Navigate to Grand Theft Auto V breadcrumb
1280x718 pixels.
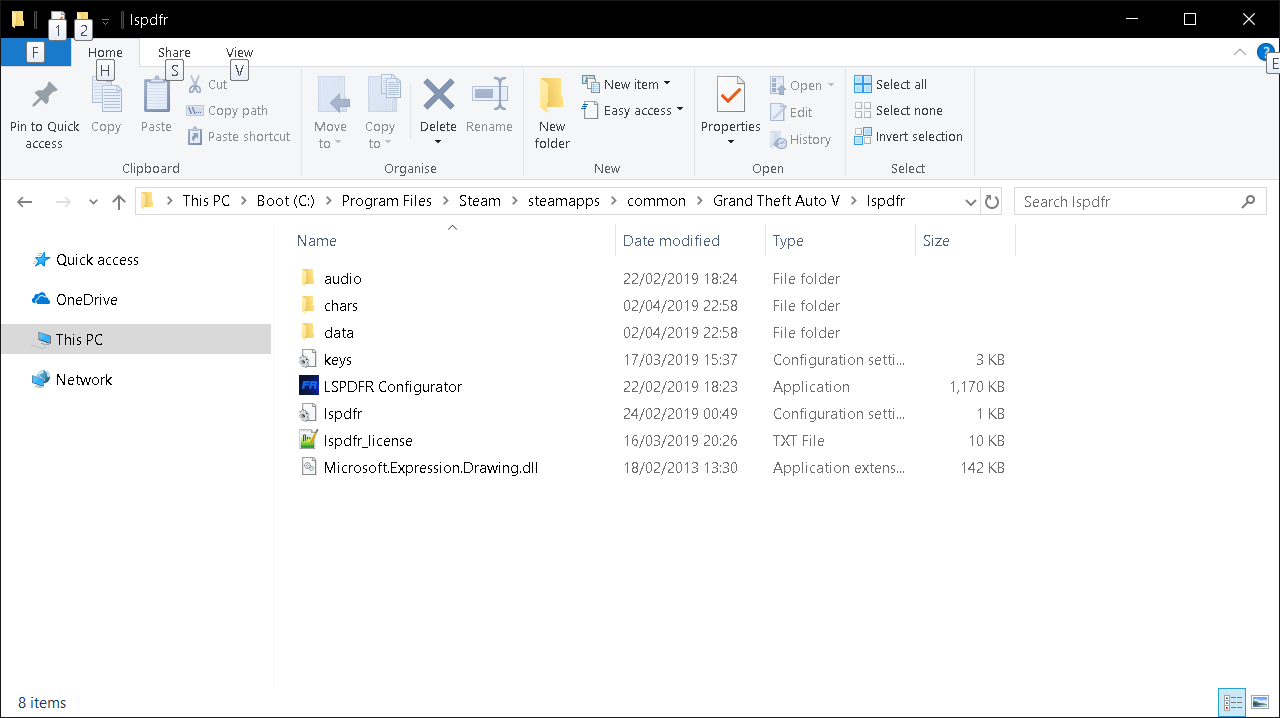pyautogui.click(x=776, y=201)
